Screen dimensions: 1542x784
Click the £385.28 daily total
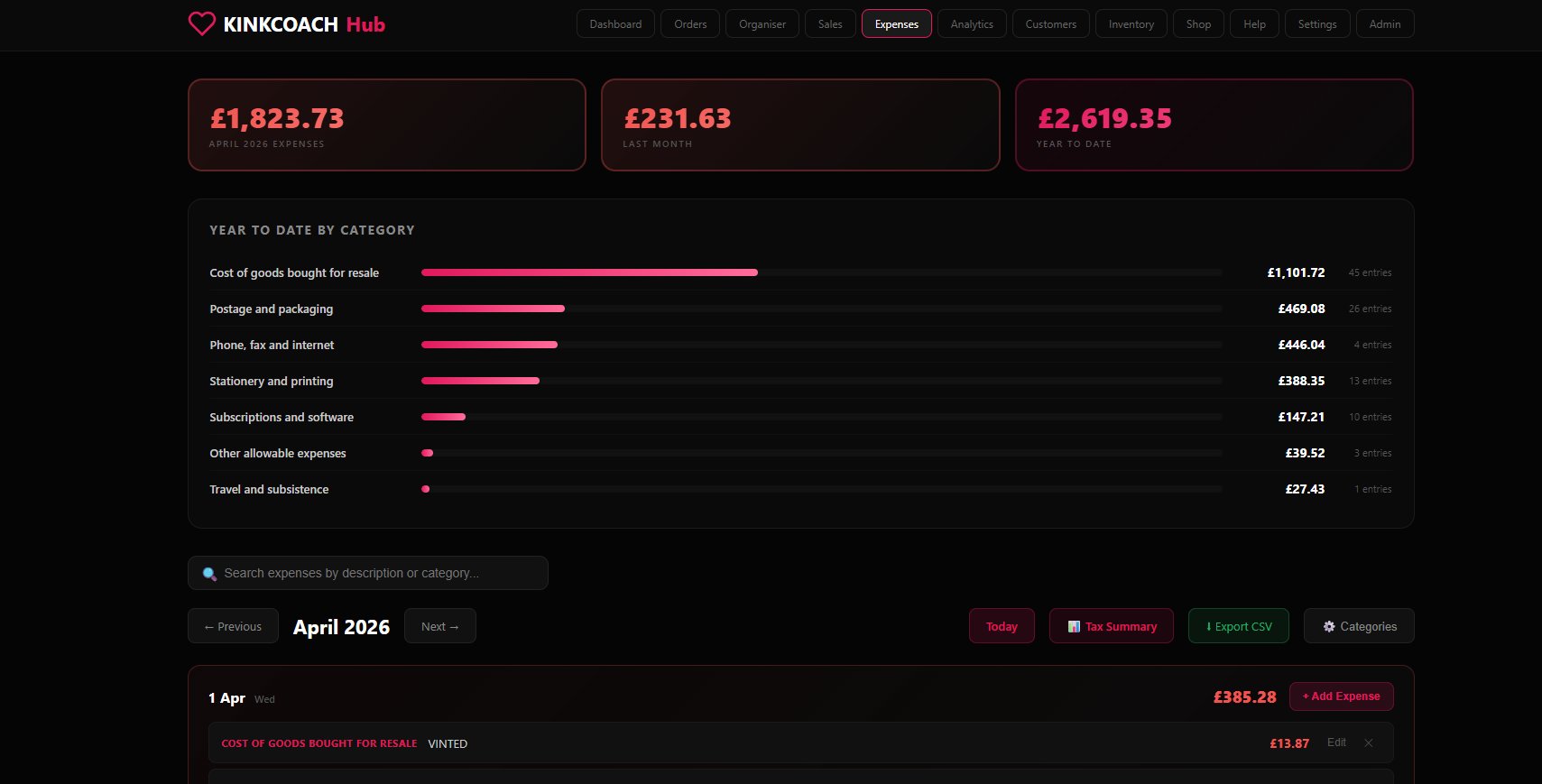(x=1244, y=697)
